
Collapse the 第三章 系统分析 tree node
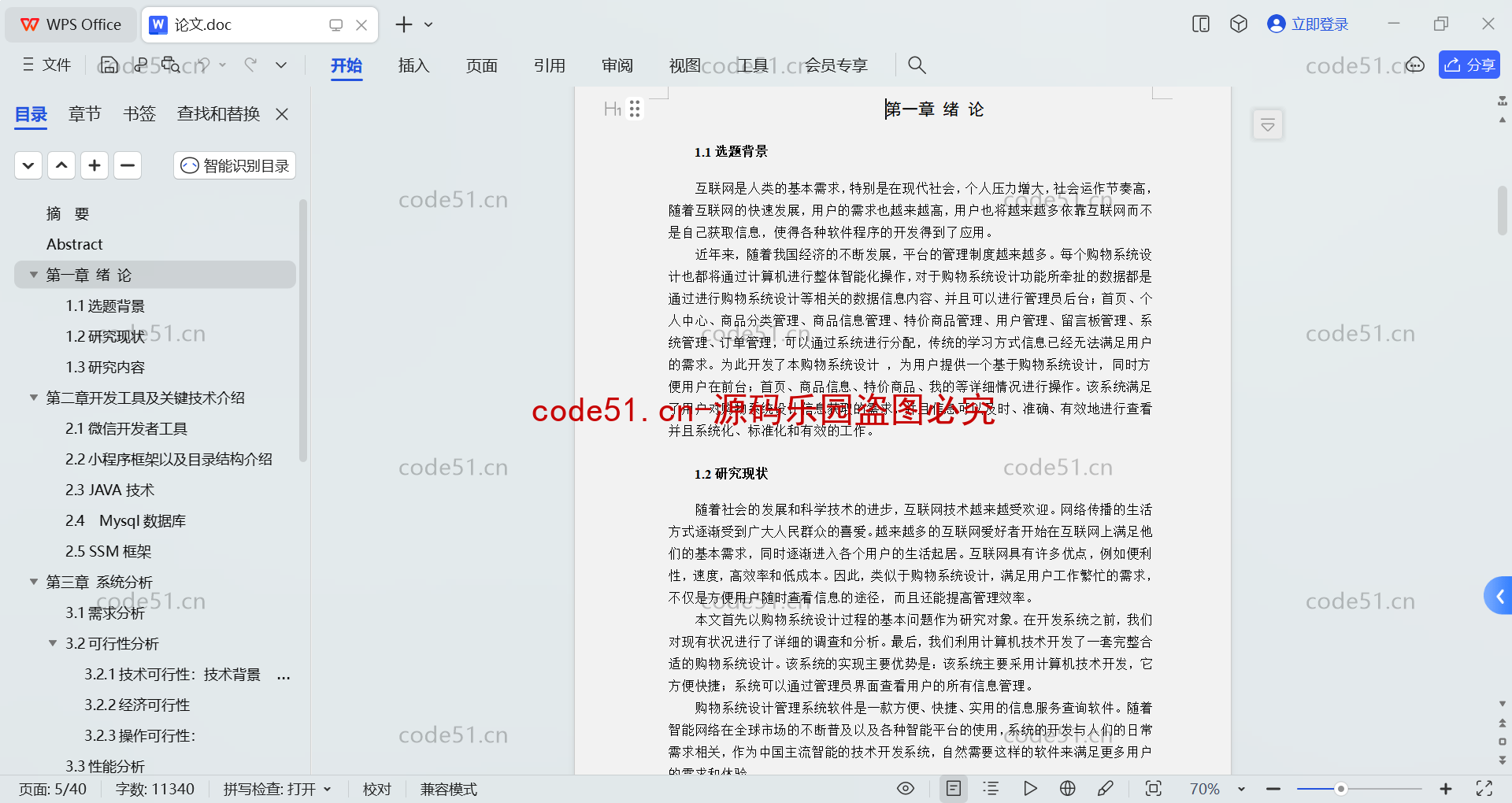[x=34, y=582]
